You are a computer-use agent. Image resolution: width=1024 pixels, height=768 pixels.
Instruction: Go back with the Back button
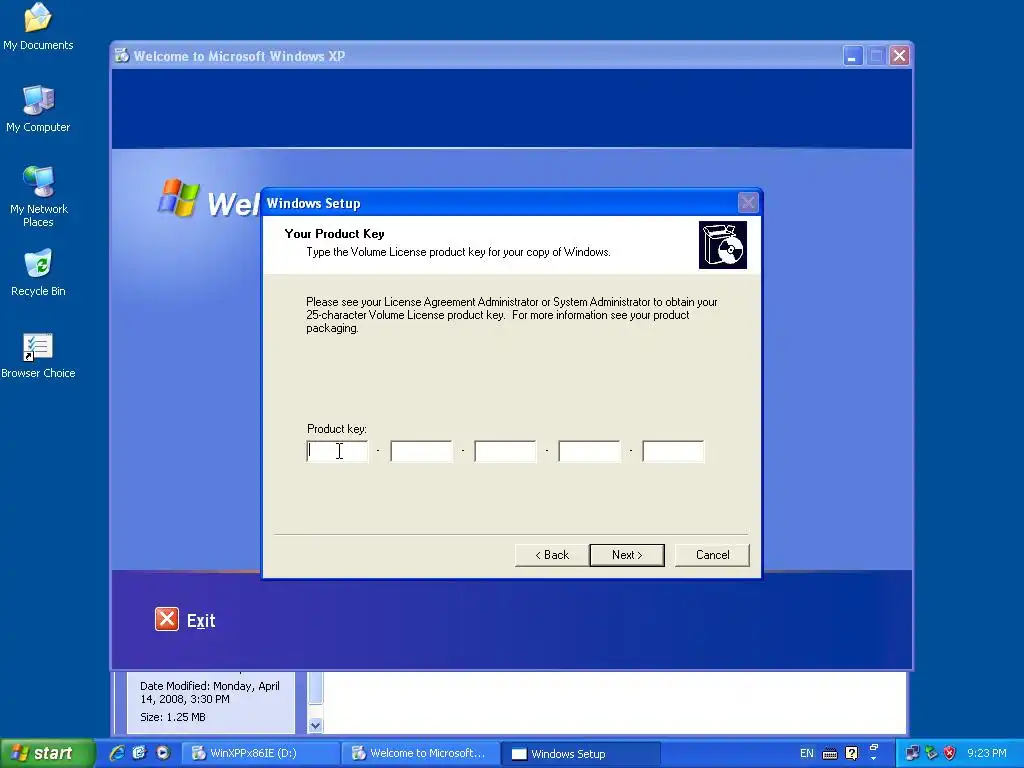click(x=552, y=555)
